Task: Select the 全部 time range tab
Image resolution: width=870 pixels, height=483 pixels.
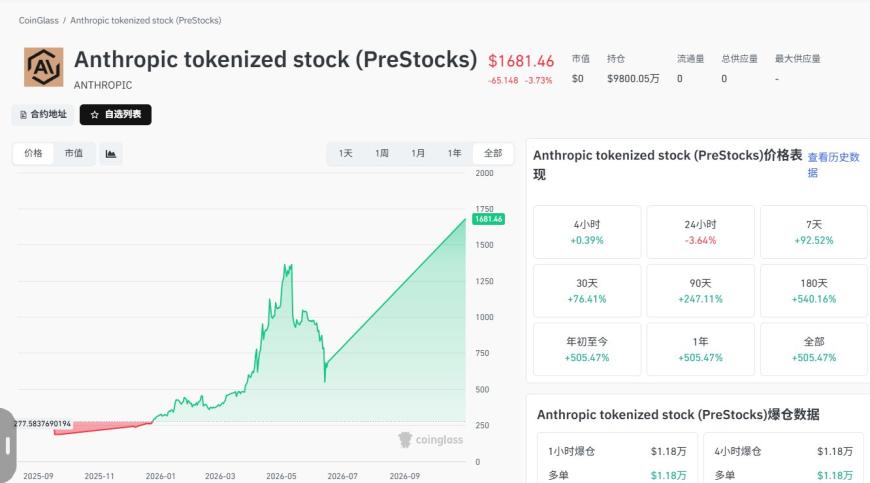Action: tap(493, 154)
